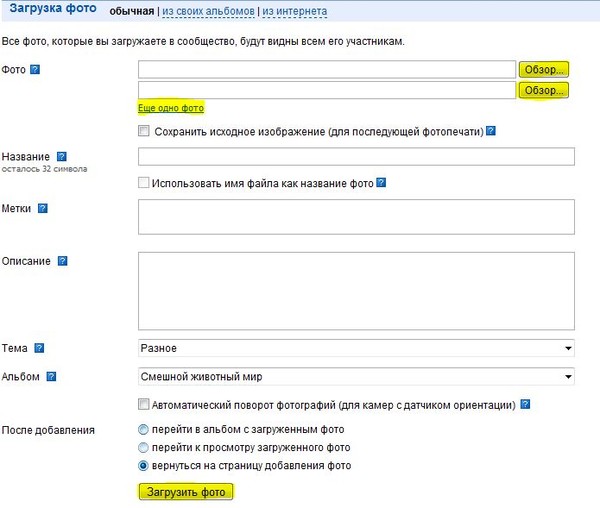Image resolution: width=600 pixels, height=508 pixels.
Task: Click the Загрузить фото button
Action: click(186, 492)
